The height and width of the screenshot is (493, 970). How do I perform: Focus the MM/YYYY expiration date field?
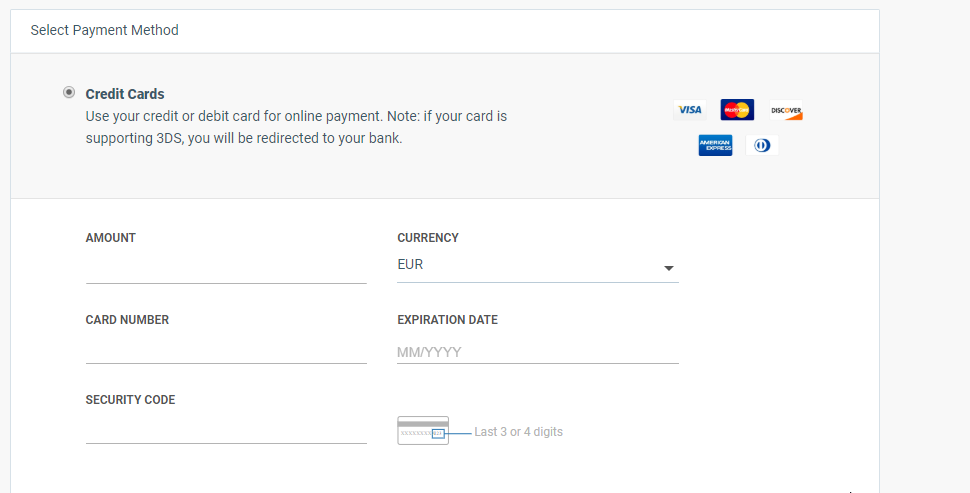click(537, 352)
